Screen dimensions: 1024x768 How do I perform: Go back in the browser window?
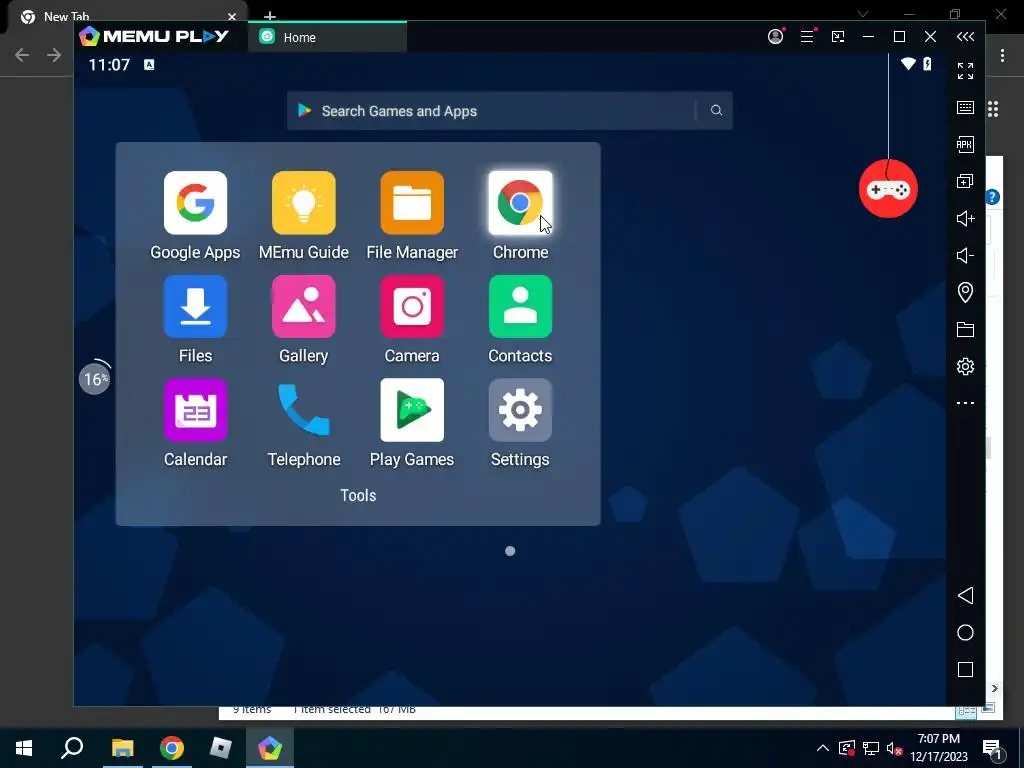click(x=22, y=55)
